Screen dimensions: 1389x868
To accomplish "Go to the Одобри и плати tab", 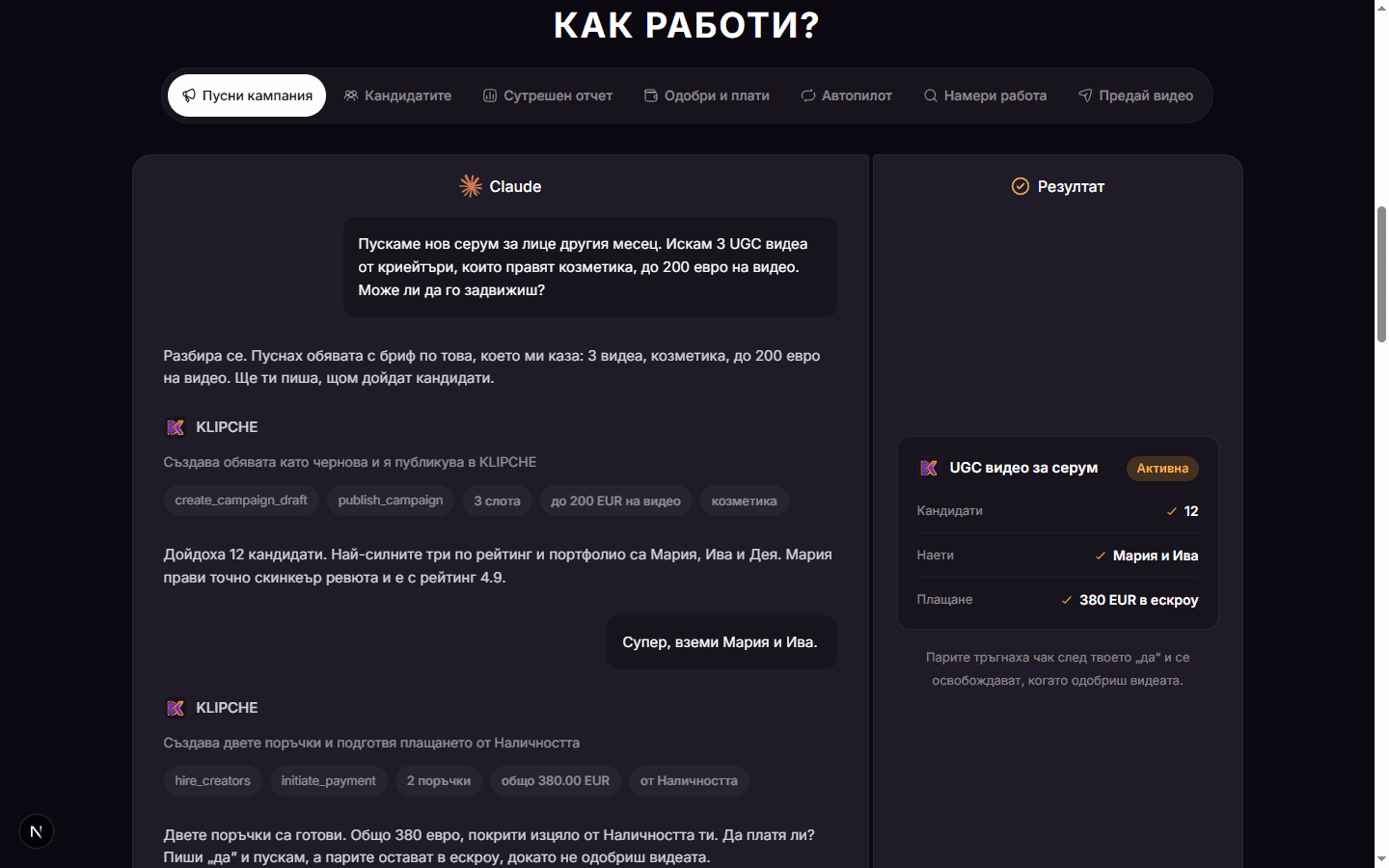I will click(x=707, y=95).
